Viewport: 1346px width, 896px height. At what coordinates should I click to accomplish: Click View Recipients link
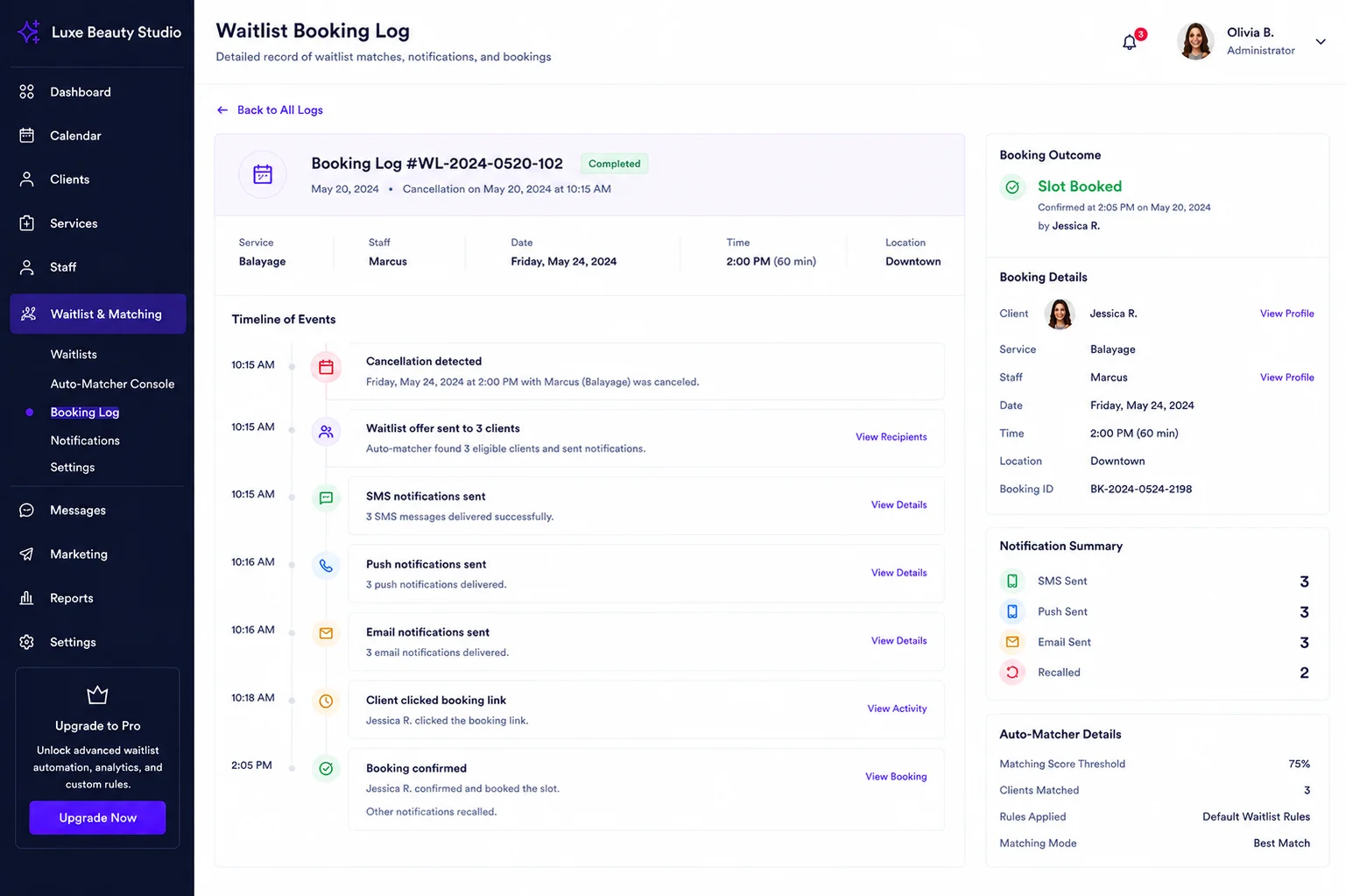coord(891,437)
